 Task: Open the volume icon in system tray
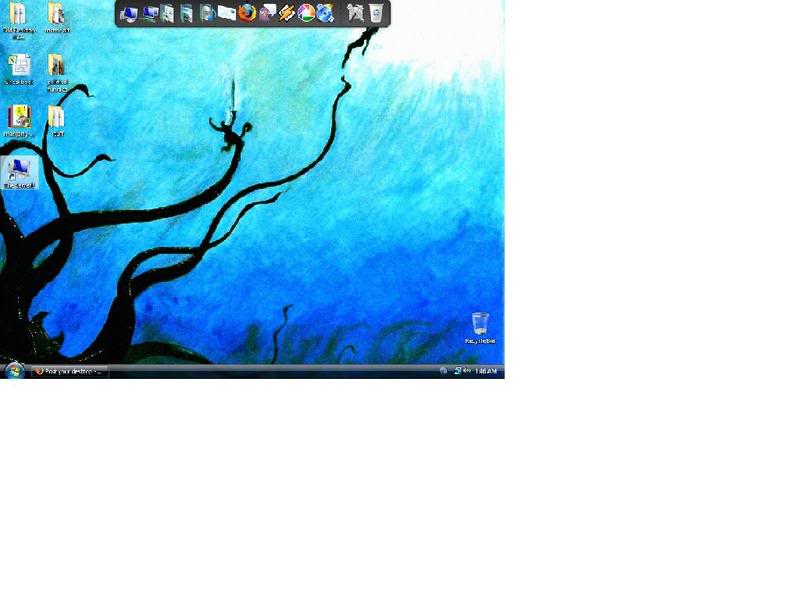click(x=466, y=371)
